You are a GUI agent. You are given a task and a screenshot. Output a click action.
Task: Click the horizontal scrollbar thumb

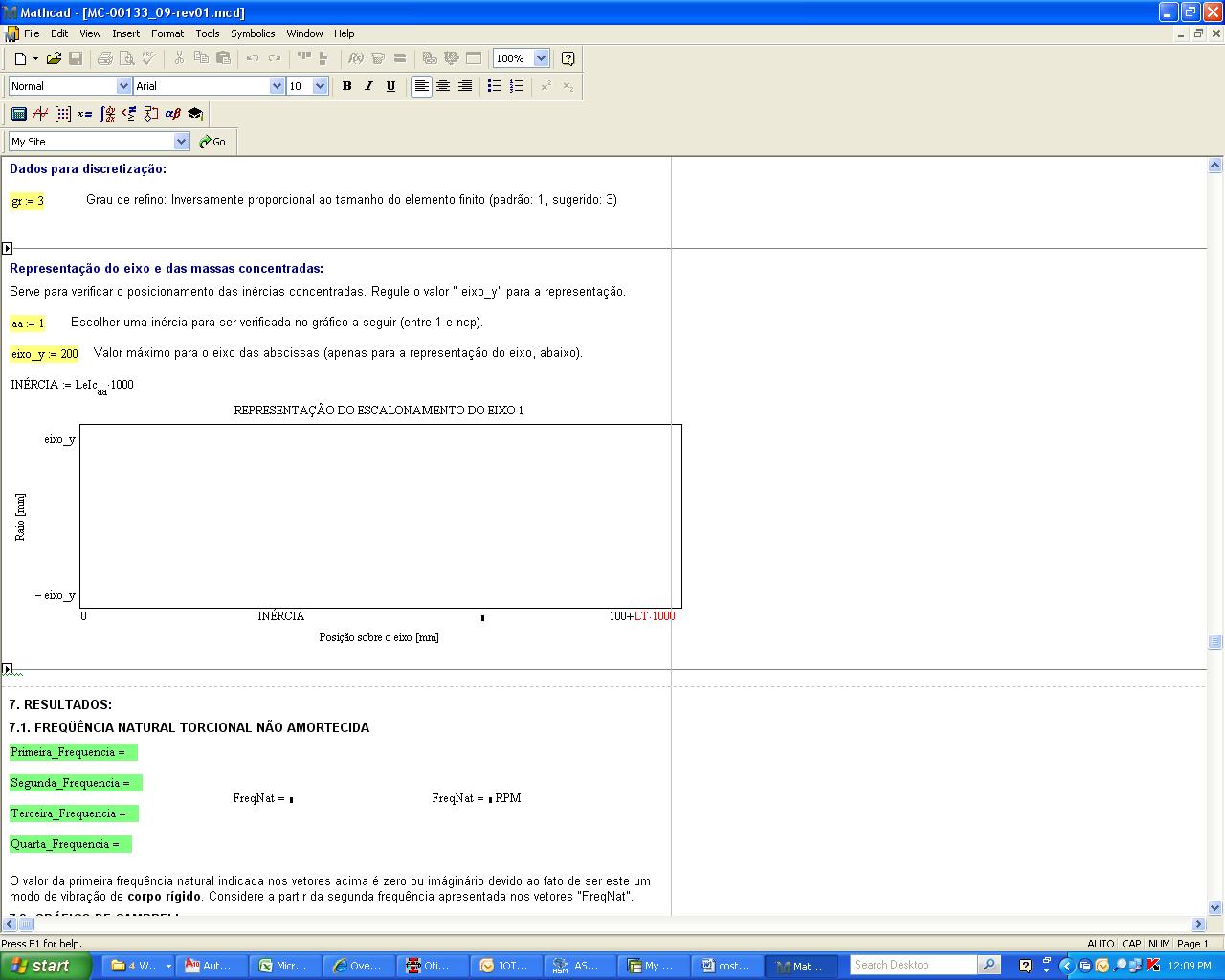point(27,924)
